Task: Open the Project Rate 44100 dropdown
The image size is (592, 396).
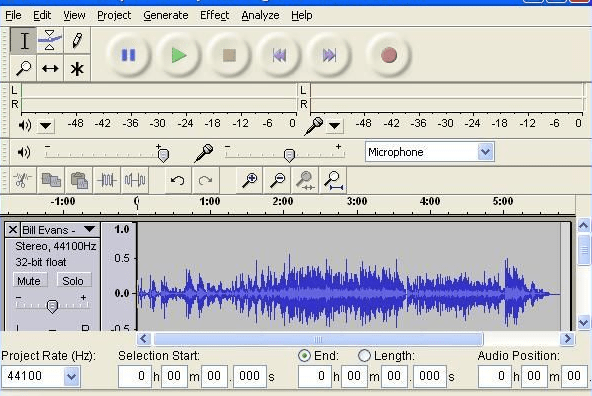Action: 71,376
